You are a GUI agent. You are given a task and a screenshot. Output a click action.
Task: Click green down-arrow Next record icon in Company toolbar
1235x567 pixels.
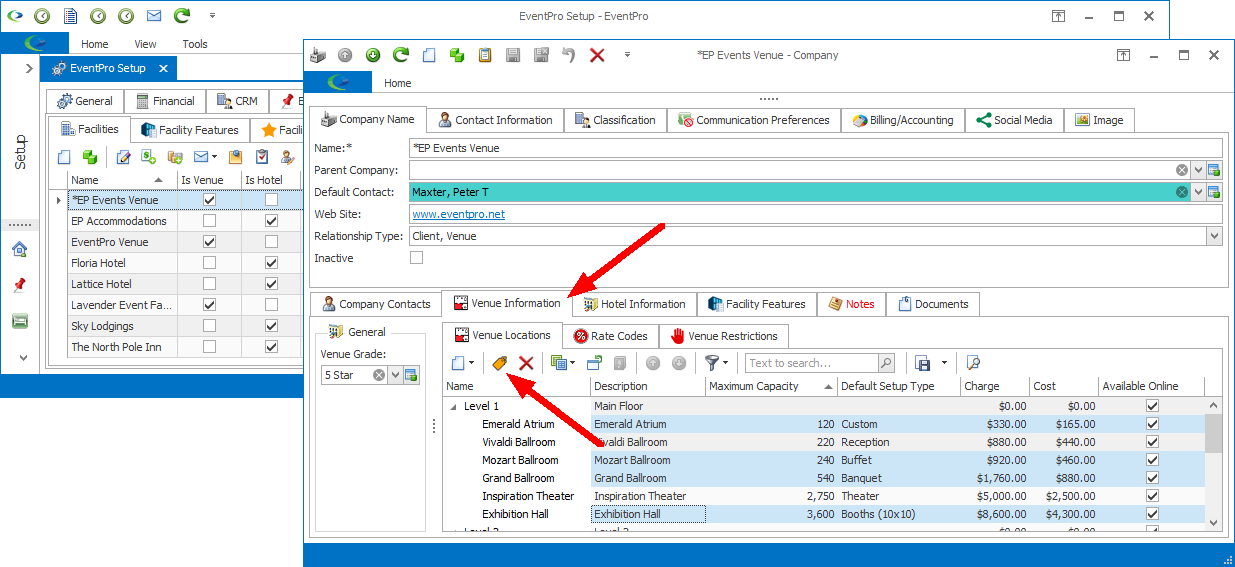372,55
